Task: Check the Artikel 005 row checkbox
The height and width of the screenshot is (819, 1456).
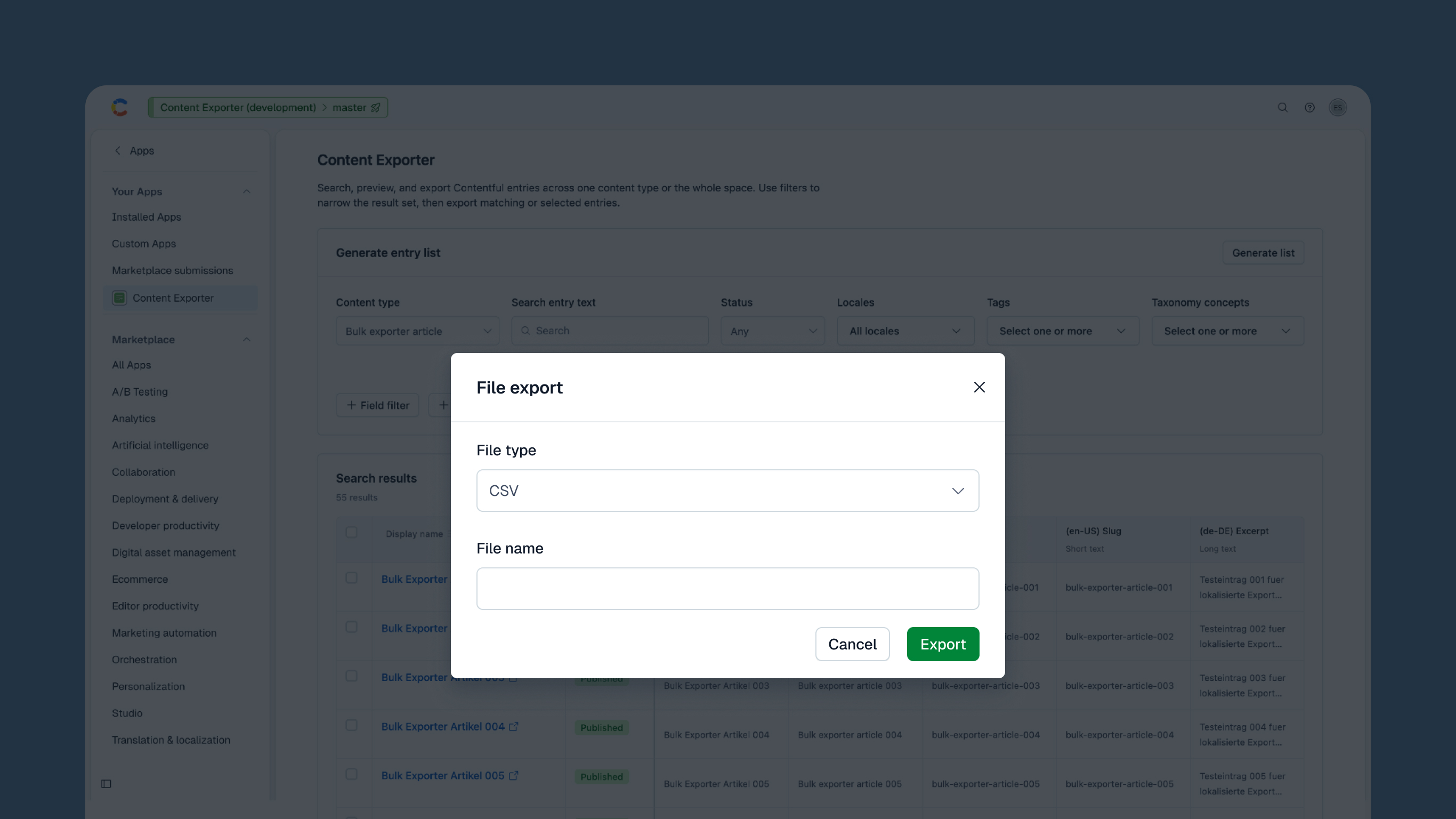Action: (351, 774)
